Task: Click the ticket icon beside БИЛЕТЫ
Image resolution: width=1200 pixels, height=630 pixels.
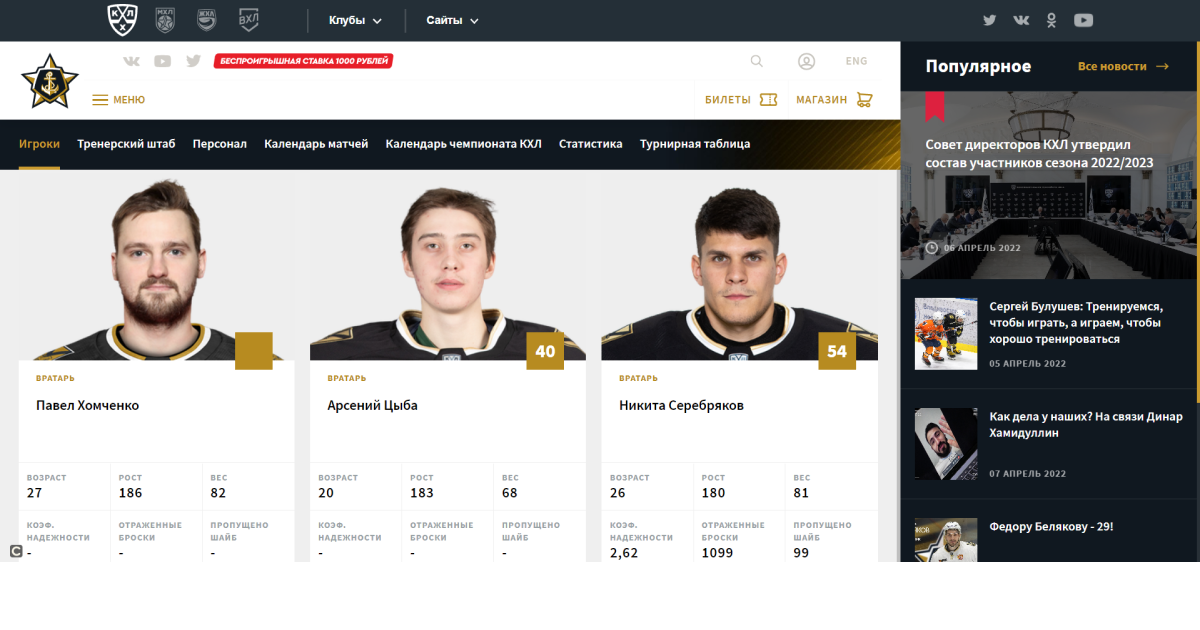Action: click(x=768, y=100)
